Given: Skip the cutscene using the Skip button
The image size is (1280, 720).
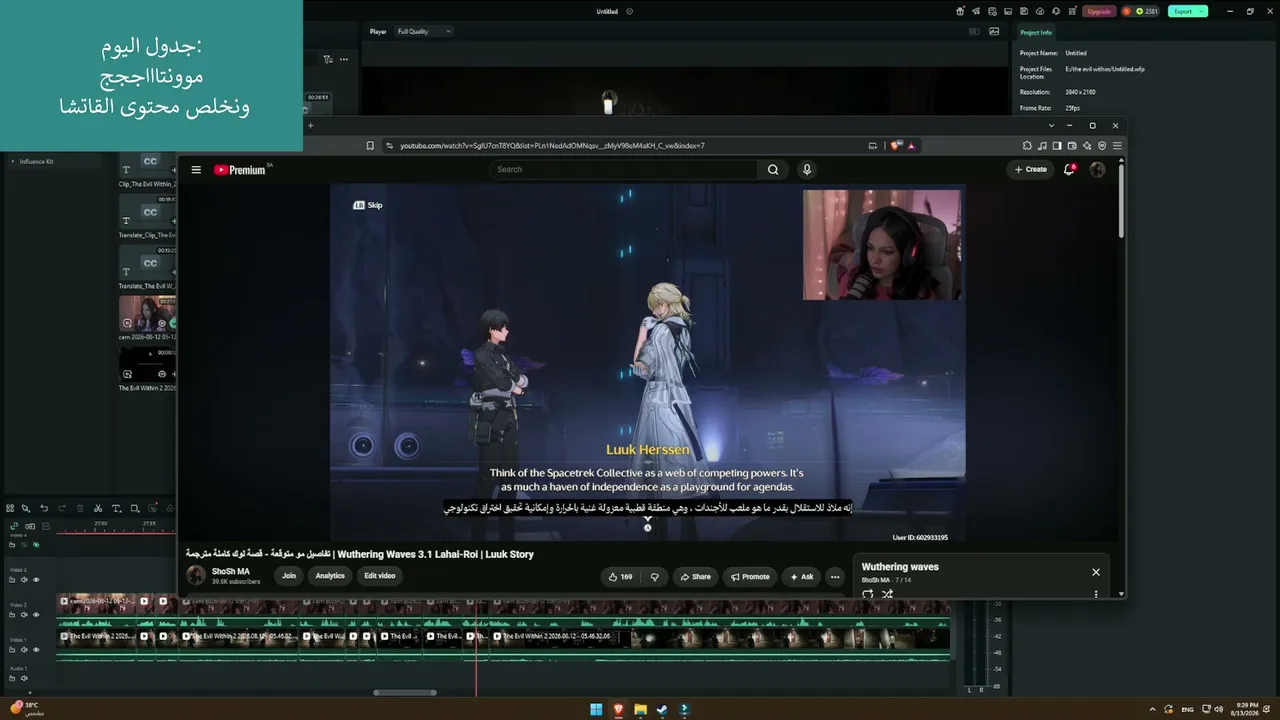Looking at the screenshot, I should coord(368,205).
